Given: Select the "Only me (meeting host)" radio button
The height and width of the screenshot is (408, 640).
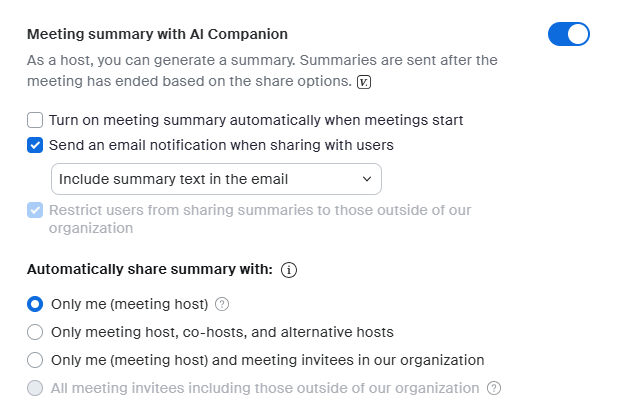Looking at the screenshot, I should (x=35, y=304).
